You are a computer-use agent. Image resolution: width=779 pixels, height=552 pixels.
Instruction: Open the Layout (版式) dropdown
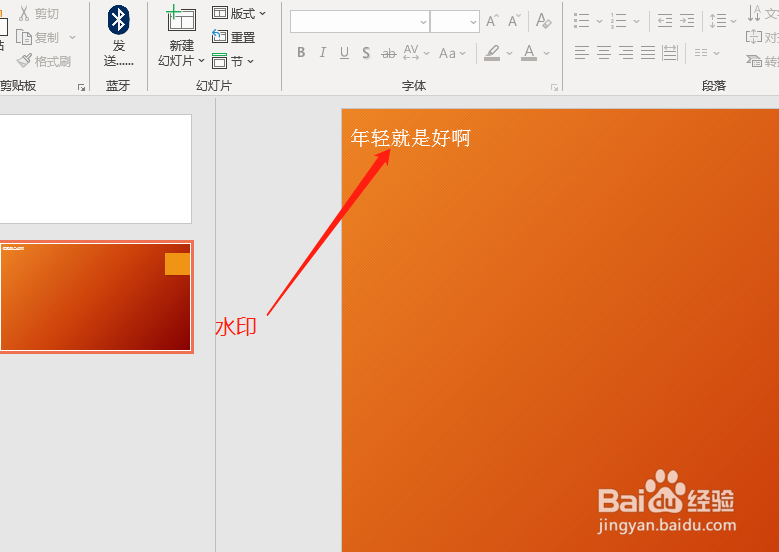[x=239, y=13]
